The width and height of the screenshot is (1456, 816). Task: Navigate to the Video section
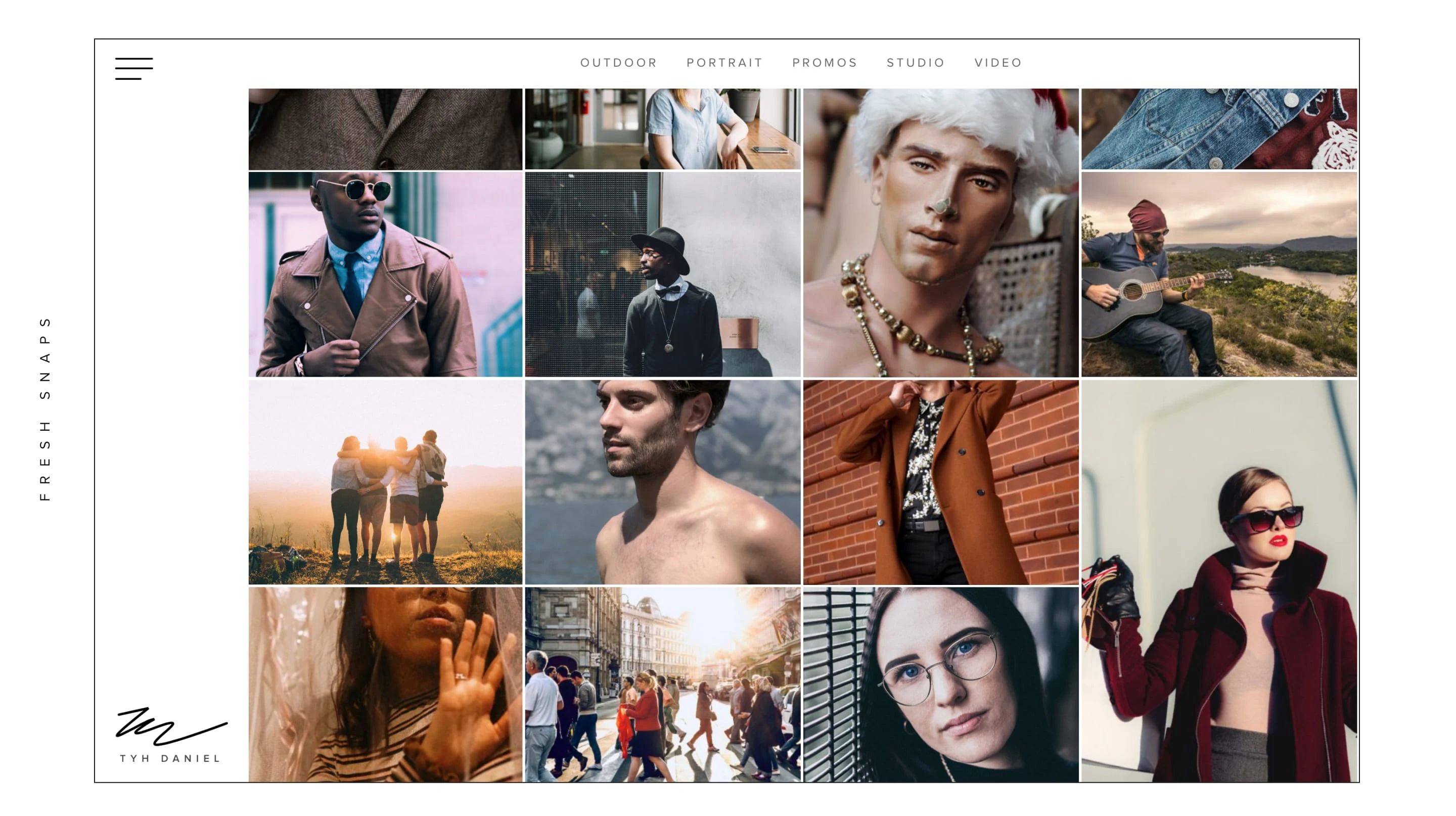[998, 63]
